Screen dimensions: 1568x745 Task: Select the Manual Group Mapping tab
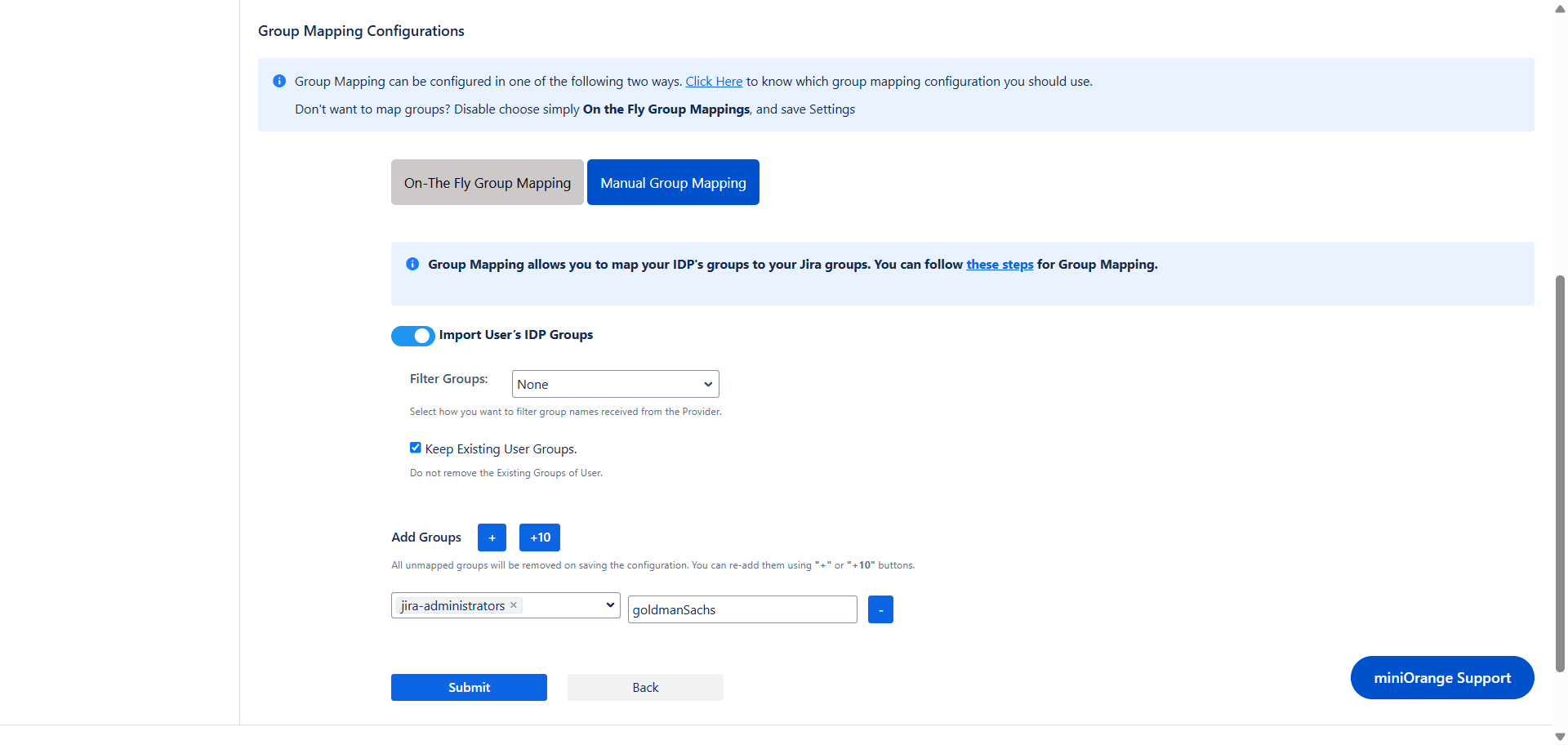click(x=673, y=183)
